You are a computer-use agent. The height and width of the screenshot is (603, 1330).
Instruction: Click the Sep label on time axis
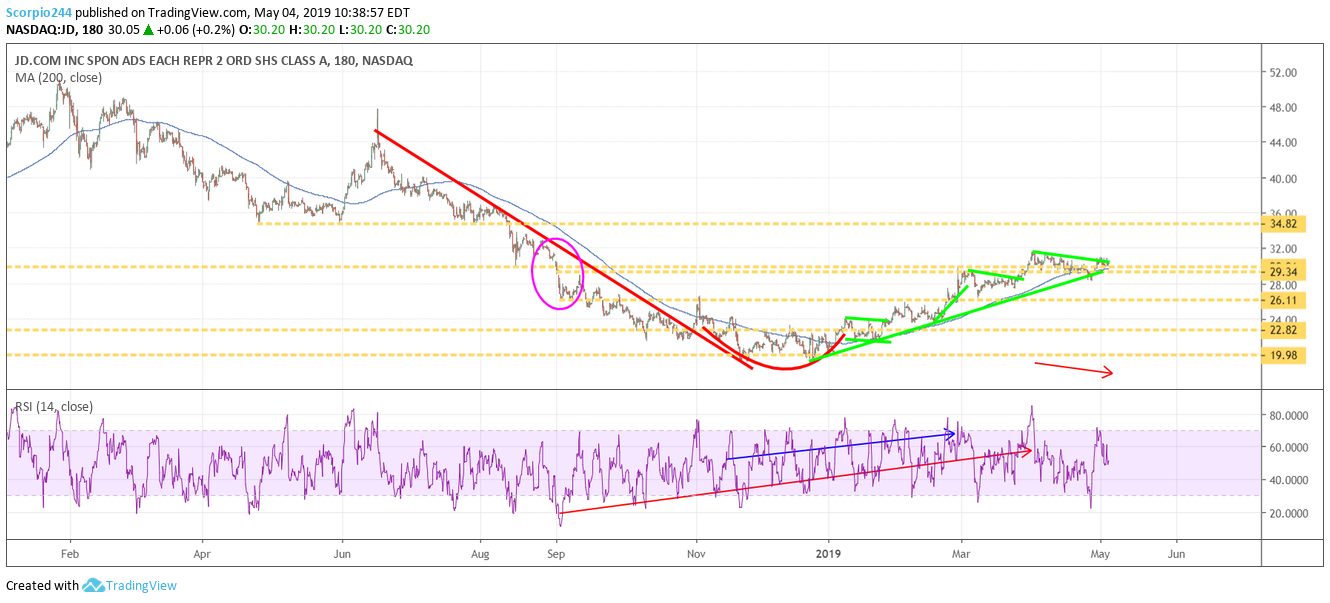coord(557,552)
